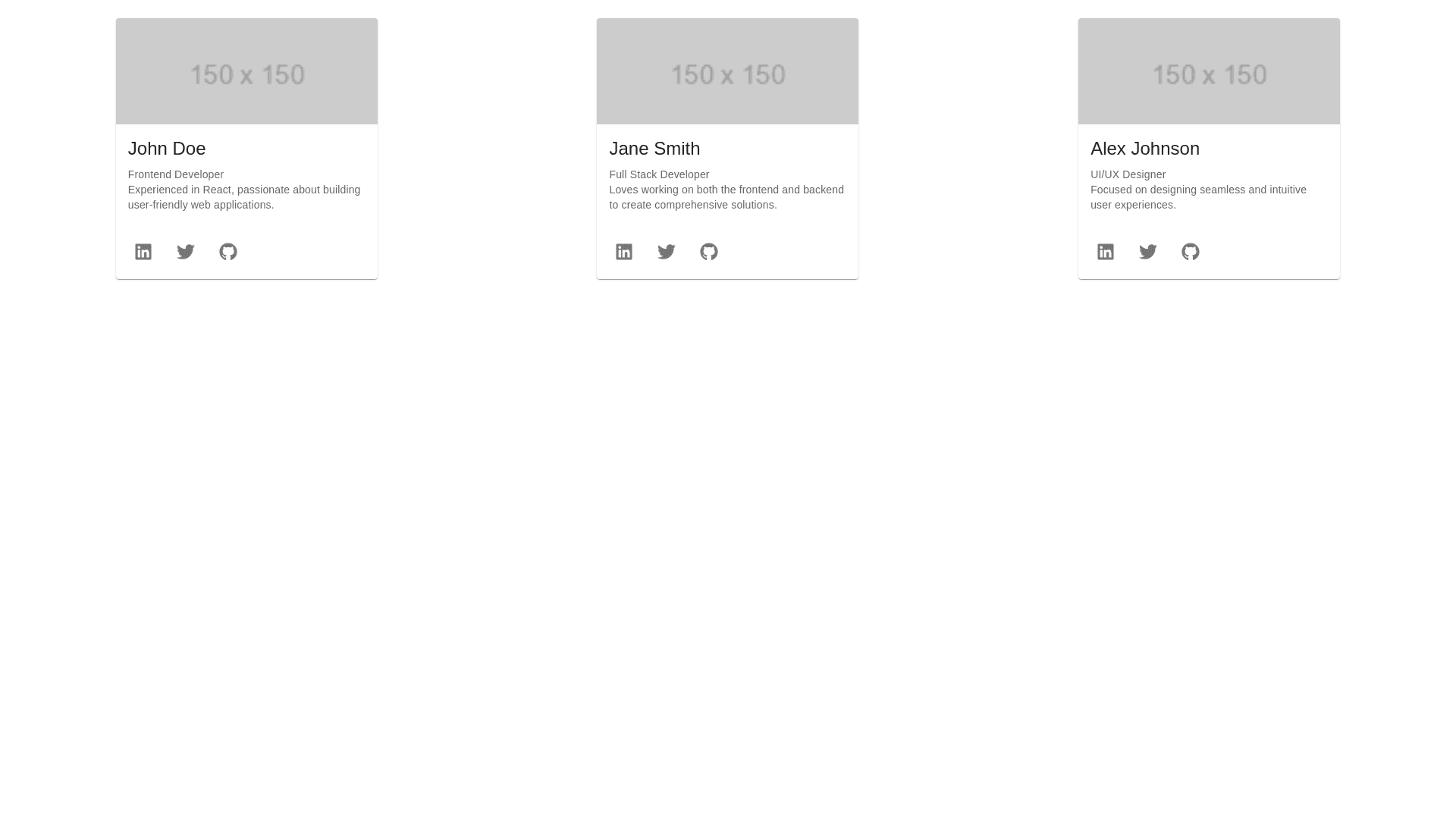Click the Full Stack Developer role text
1456x819 pixels.
pyautogui.click(x=659, y=174)
